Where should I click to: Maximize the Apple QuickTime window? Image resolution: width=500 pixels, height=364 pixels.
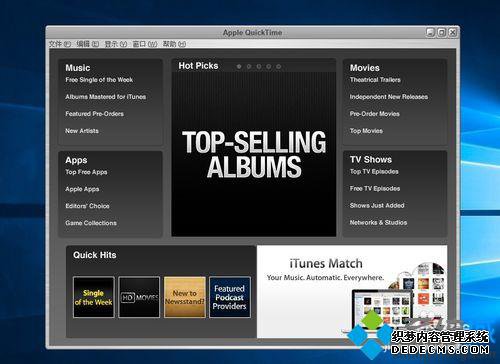(442, 32)
